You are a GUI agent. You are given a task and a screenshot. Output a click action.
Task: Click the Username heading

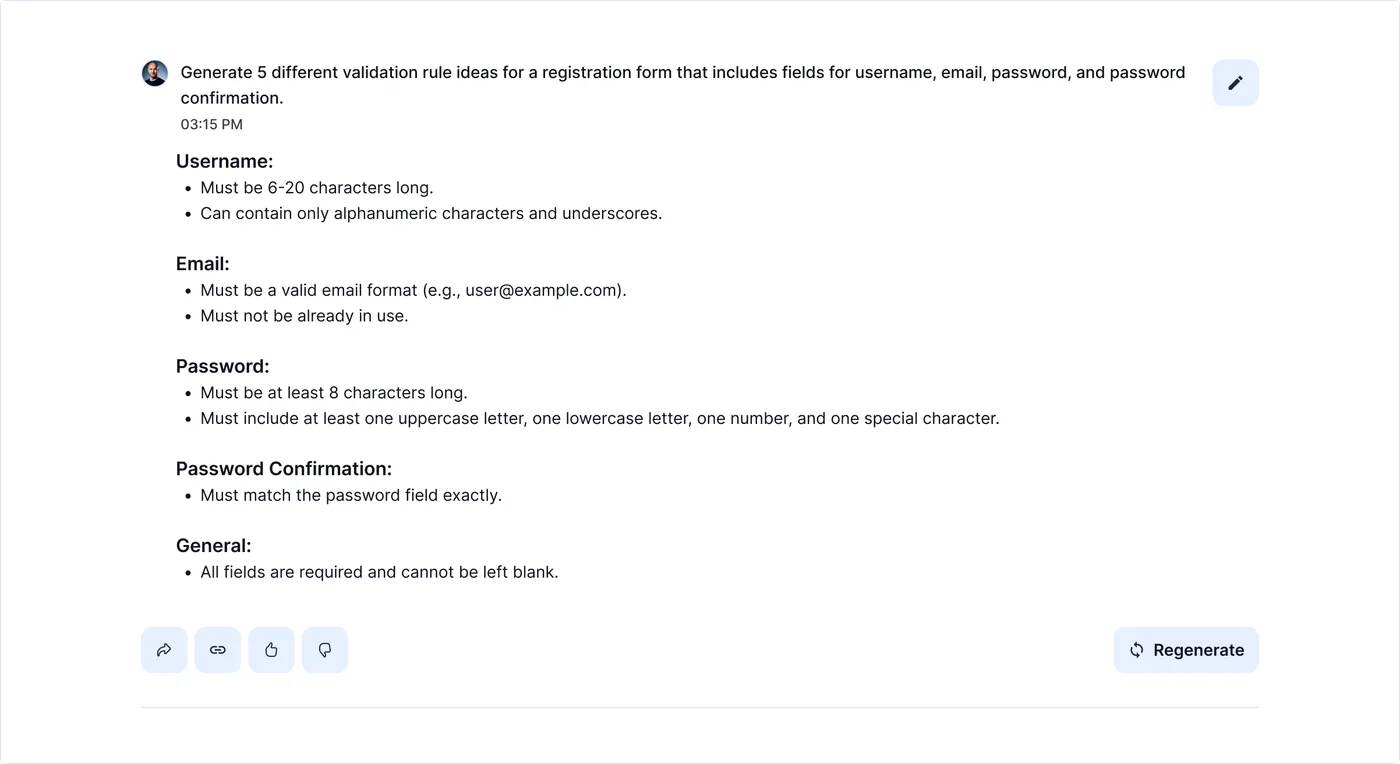[x=225, y=161]
